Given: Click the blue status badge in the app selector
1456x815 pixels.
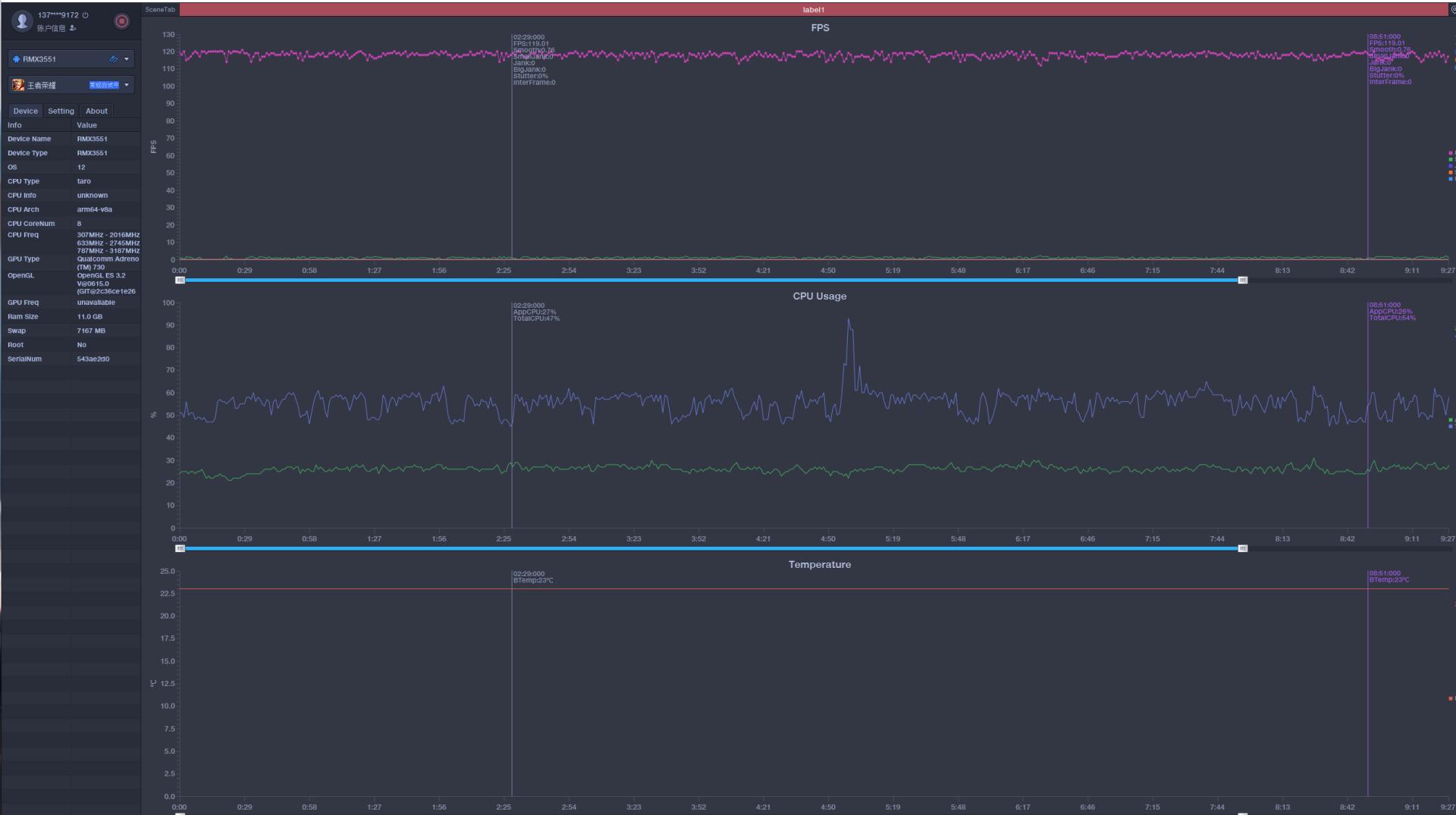Looking at the screenshot, I should [104, 85].
